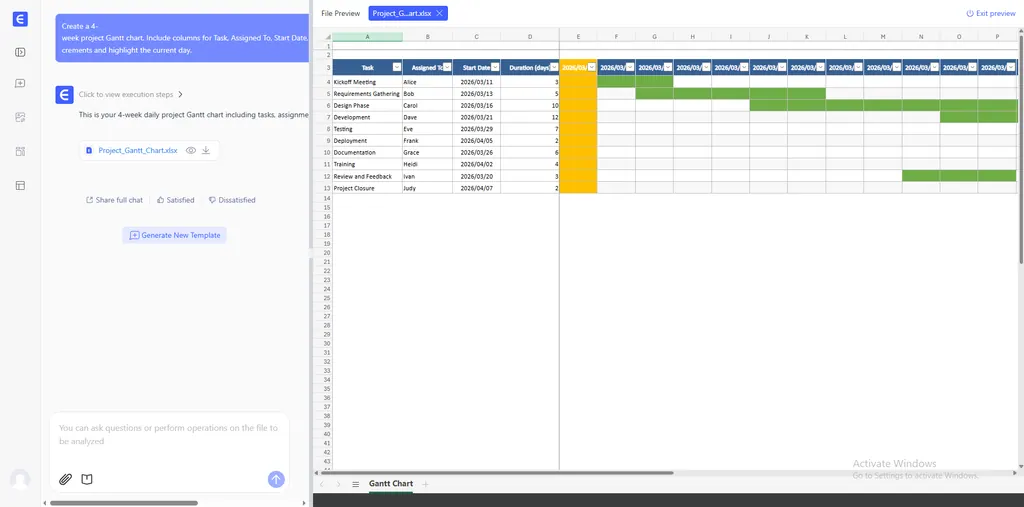
Task: Click the paperclip attach file icon
Action: (x=65, y=479)
